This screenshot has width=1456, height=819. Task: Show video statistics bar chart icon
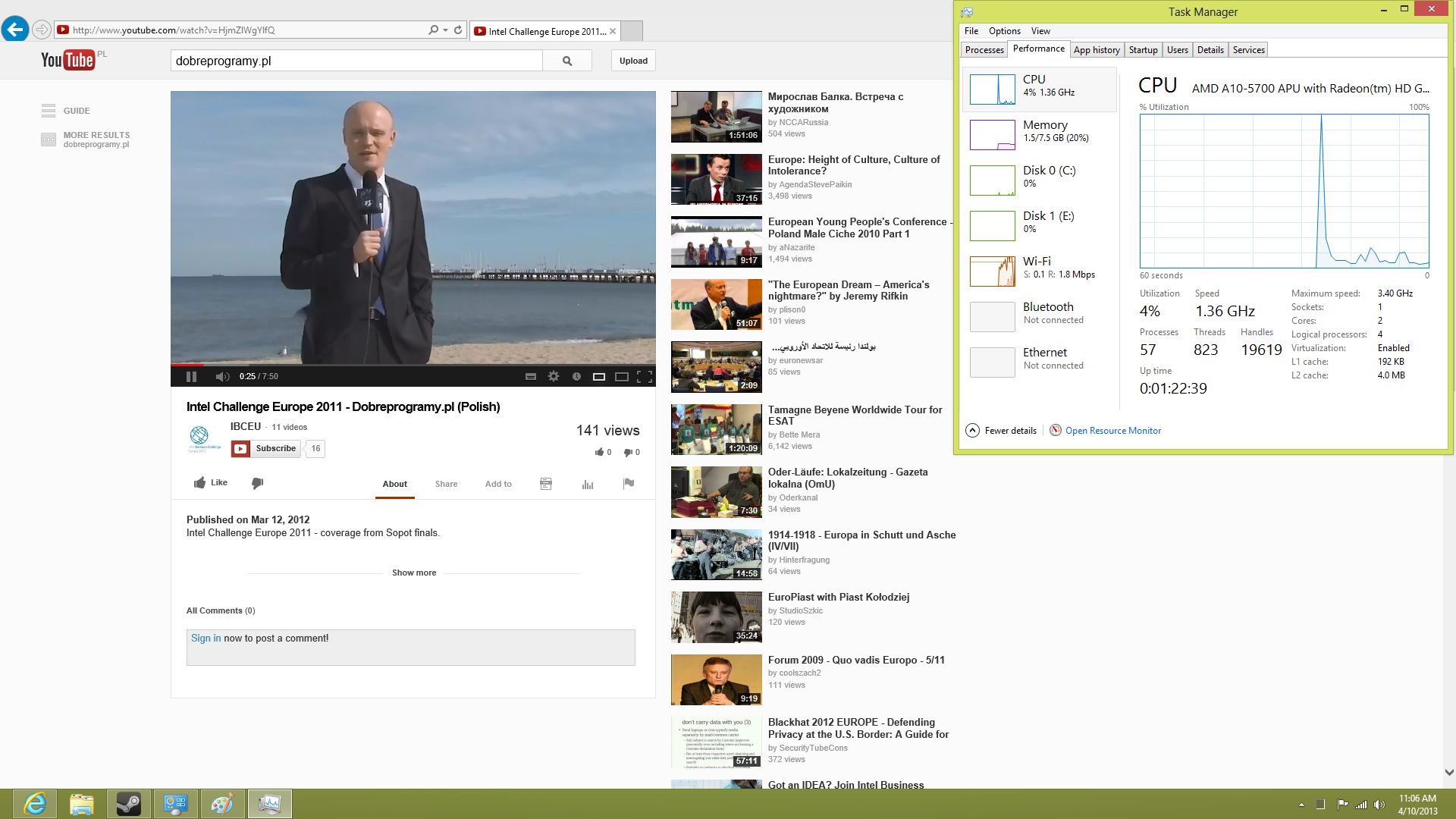(588, 484)
